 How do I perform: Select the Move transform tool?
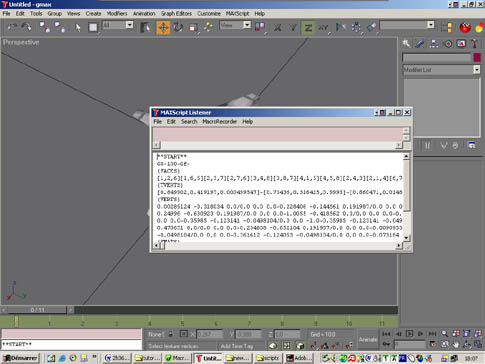coord(163,27)
